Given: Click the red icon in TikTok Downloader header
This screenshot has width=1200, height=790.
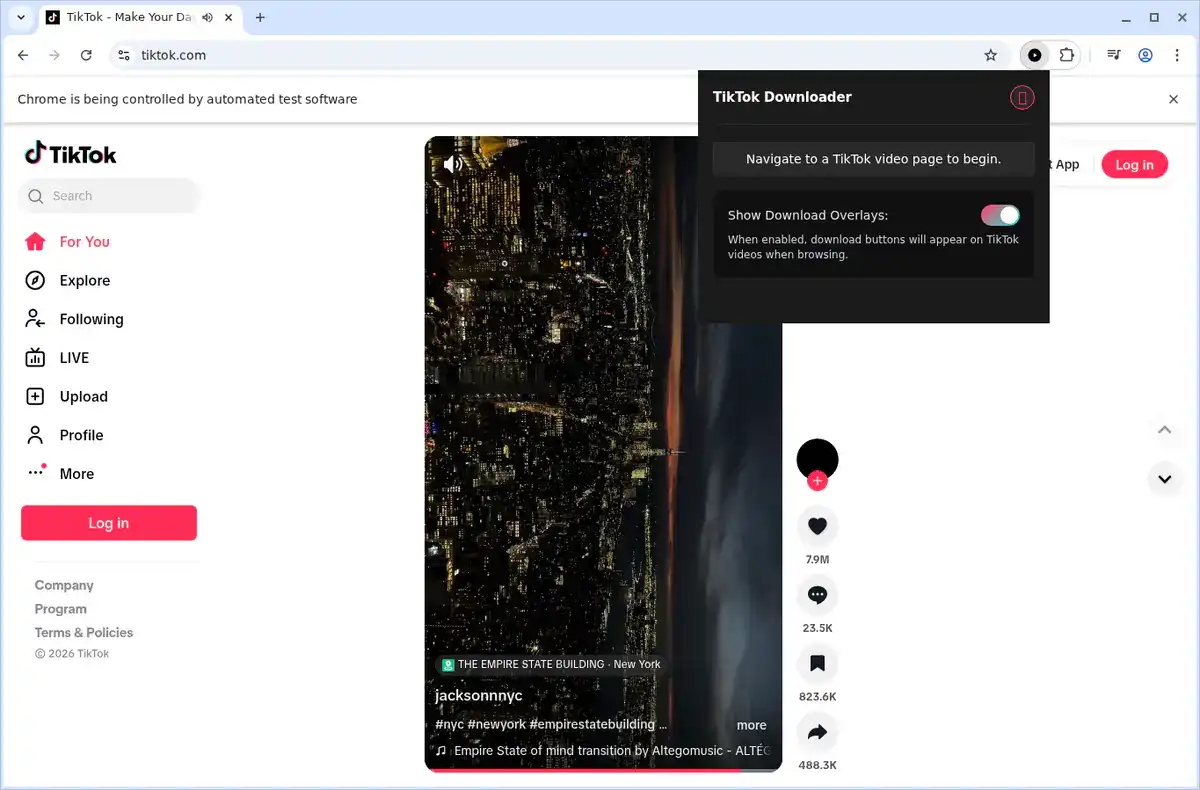Looking at the screenshot, I should 1021,97.
